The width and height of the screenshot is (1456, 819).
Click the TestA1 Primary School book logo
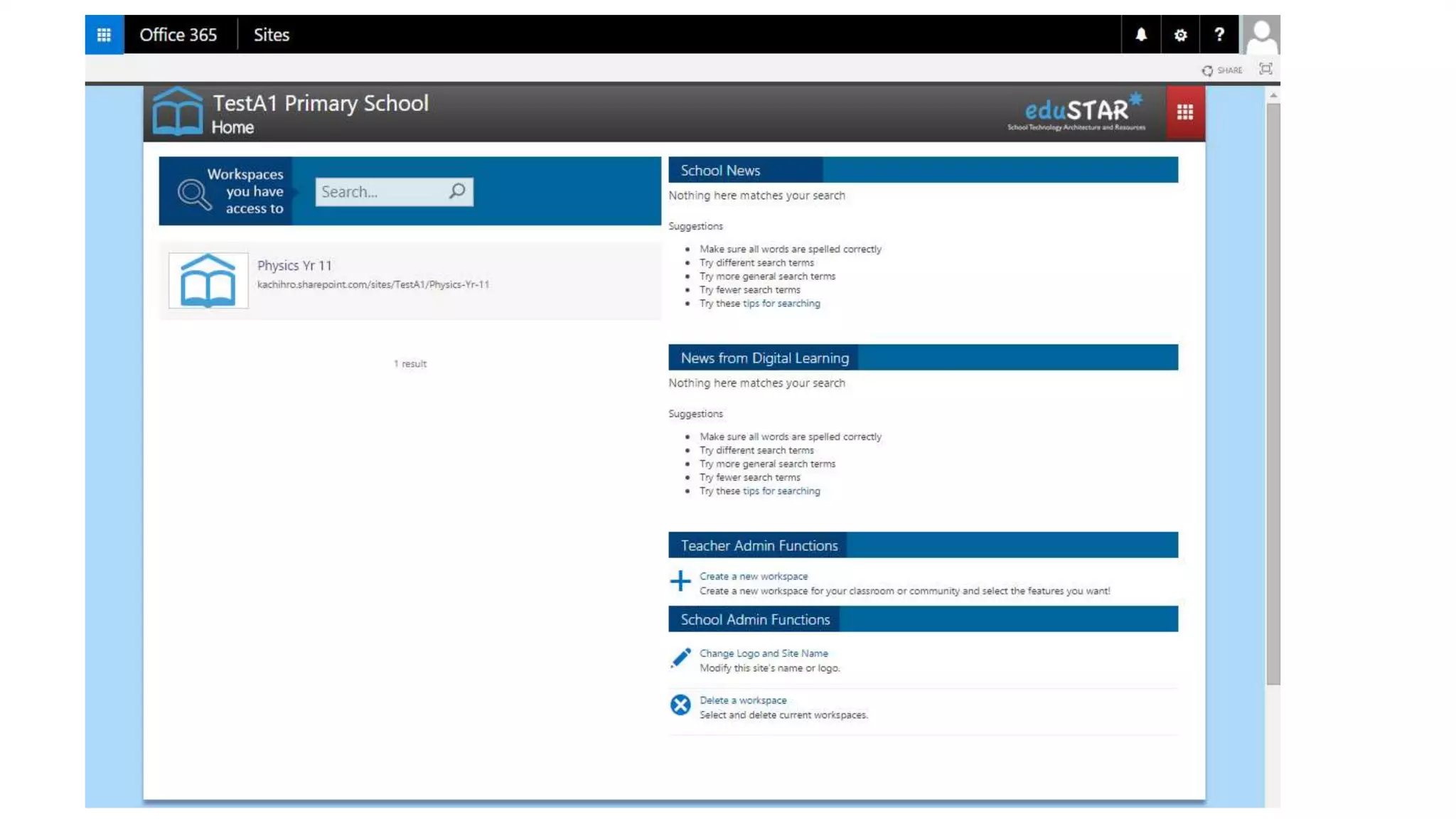pyautogui.click(x=177, y=112)
